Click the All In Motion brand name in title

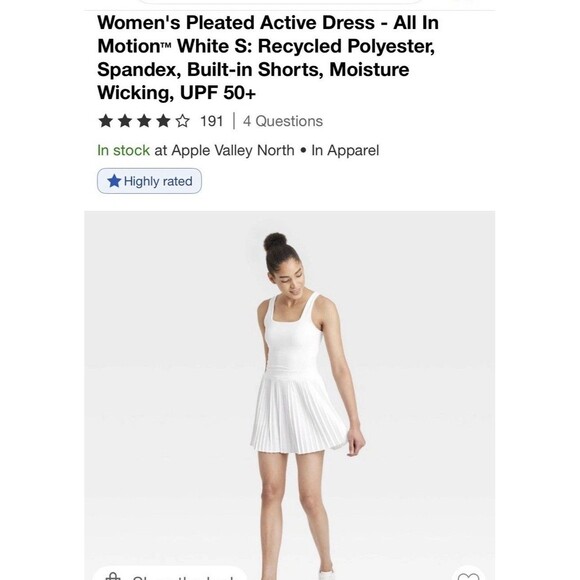point(268,34)
